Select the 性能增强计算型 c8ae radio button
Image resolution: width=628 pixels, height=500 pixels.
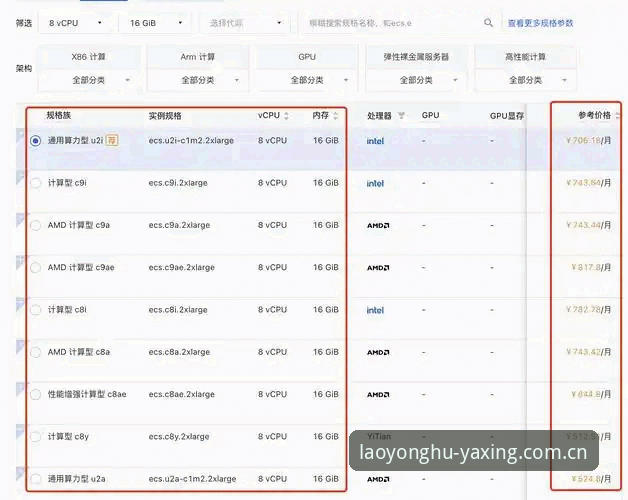point(36,395)
